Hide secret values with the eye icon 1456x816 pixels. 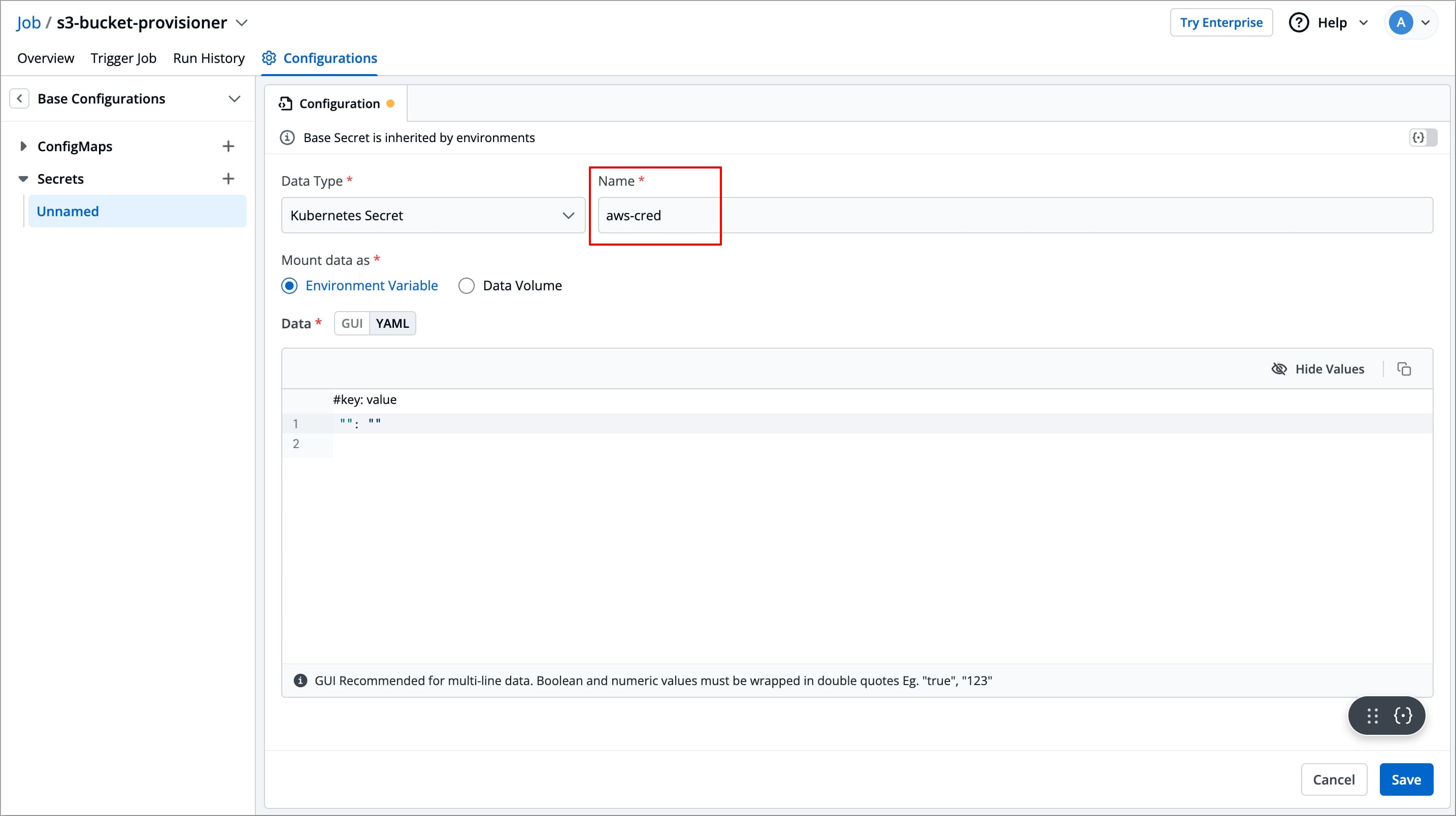click(x=1278, y=369)
